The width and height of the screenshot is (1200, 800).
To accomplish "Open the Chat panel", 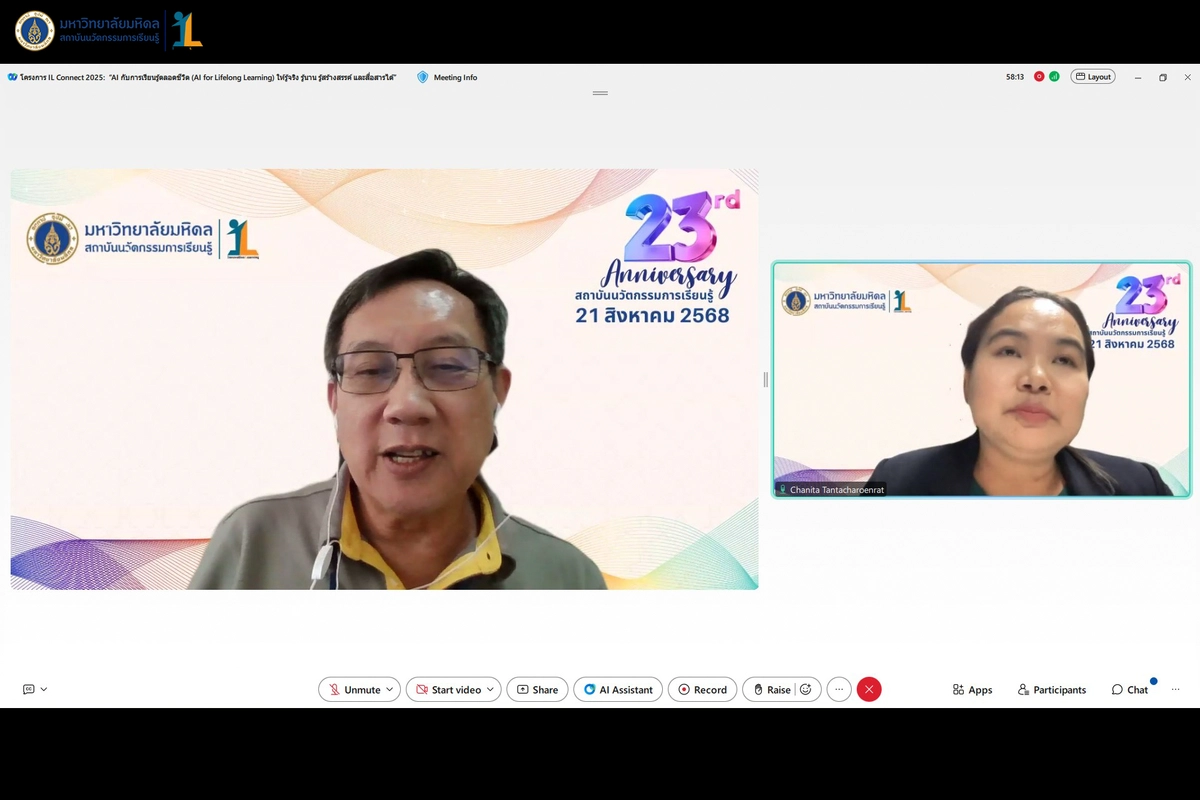I will [1129, 690].
